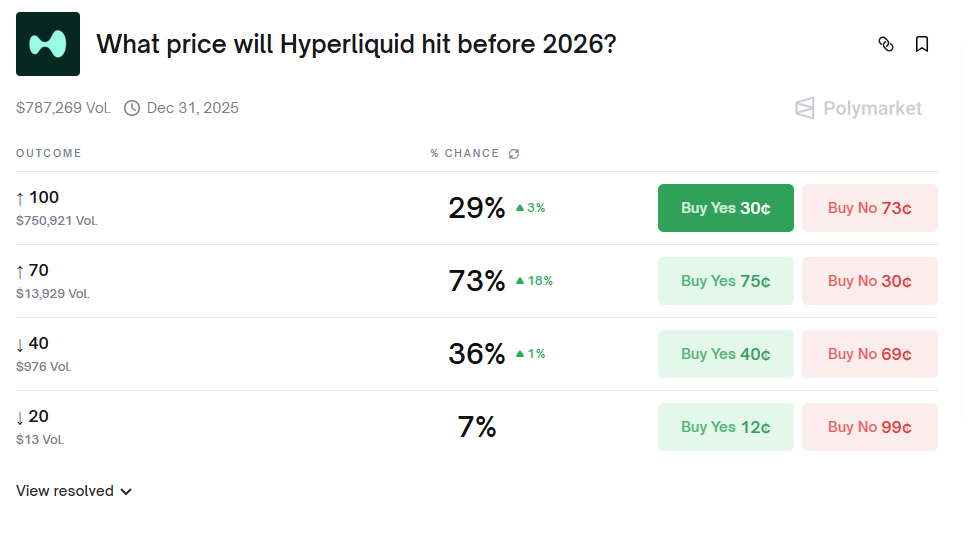Buy No at 69¢ for ↓ 40

click(869, 354)
